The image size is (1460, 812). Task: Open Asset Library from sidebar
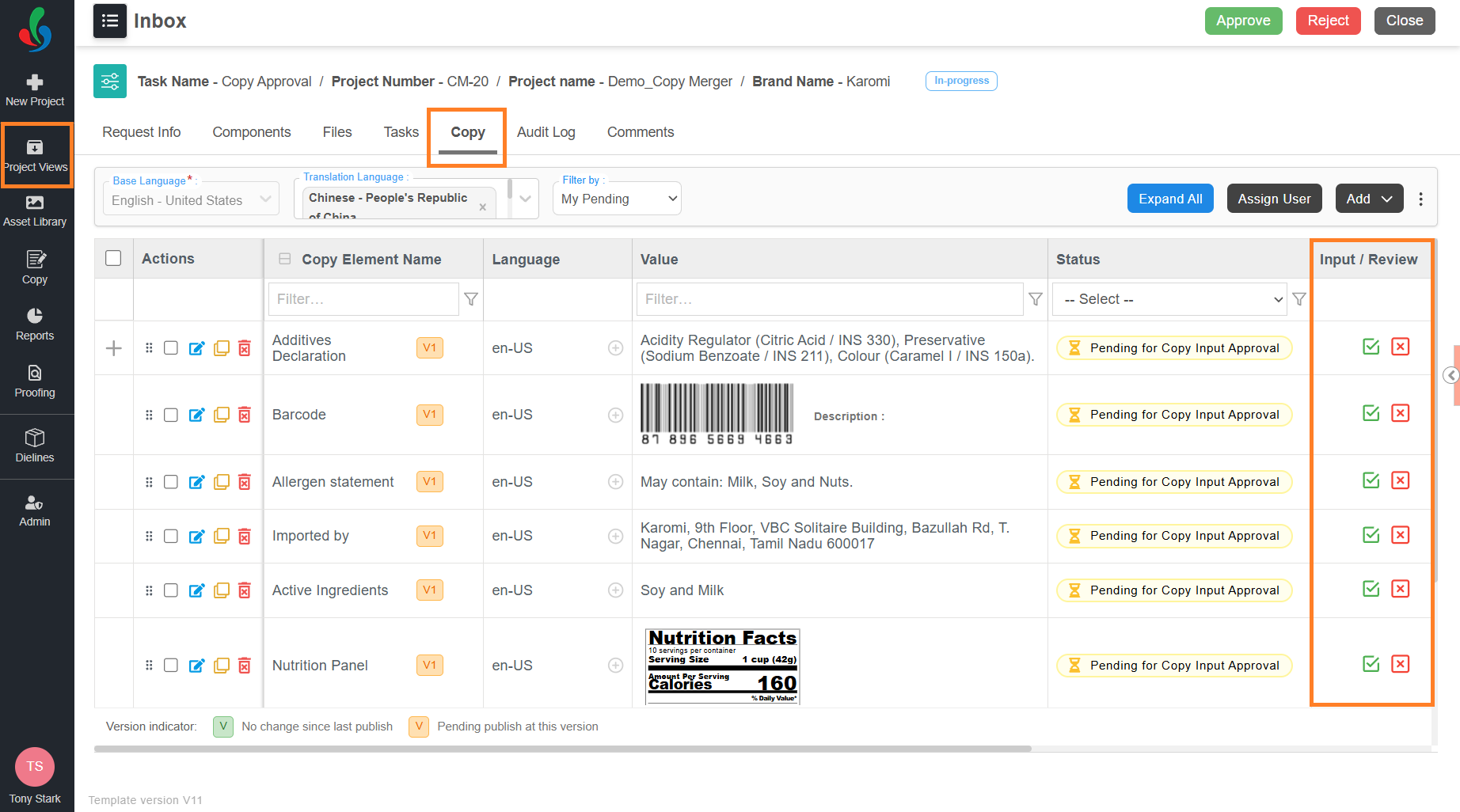coord(35,211)
